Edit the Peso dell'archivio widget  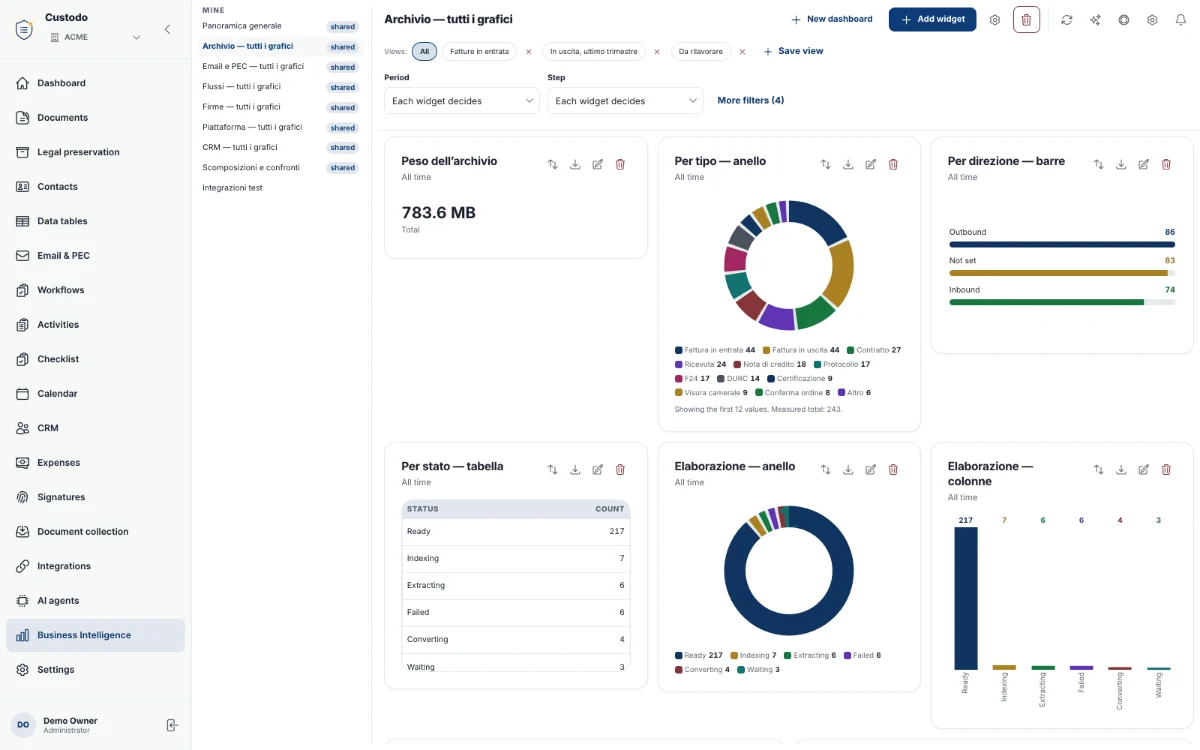pos(598,165)
